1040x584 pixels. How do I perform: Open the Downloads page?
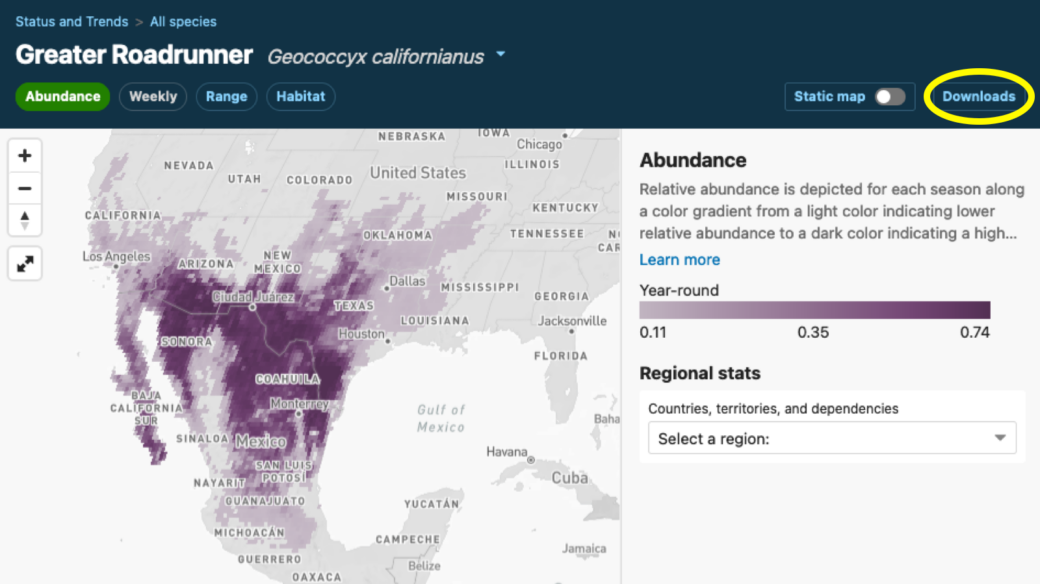[976, 96]
